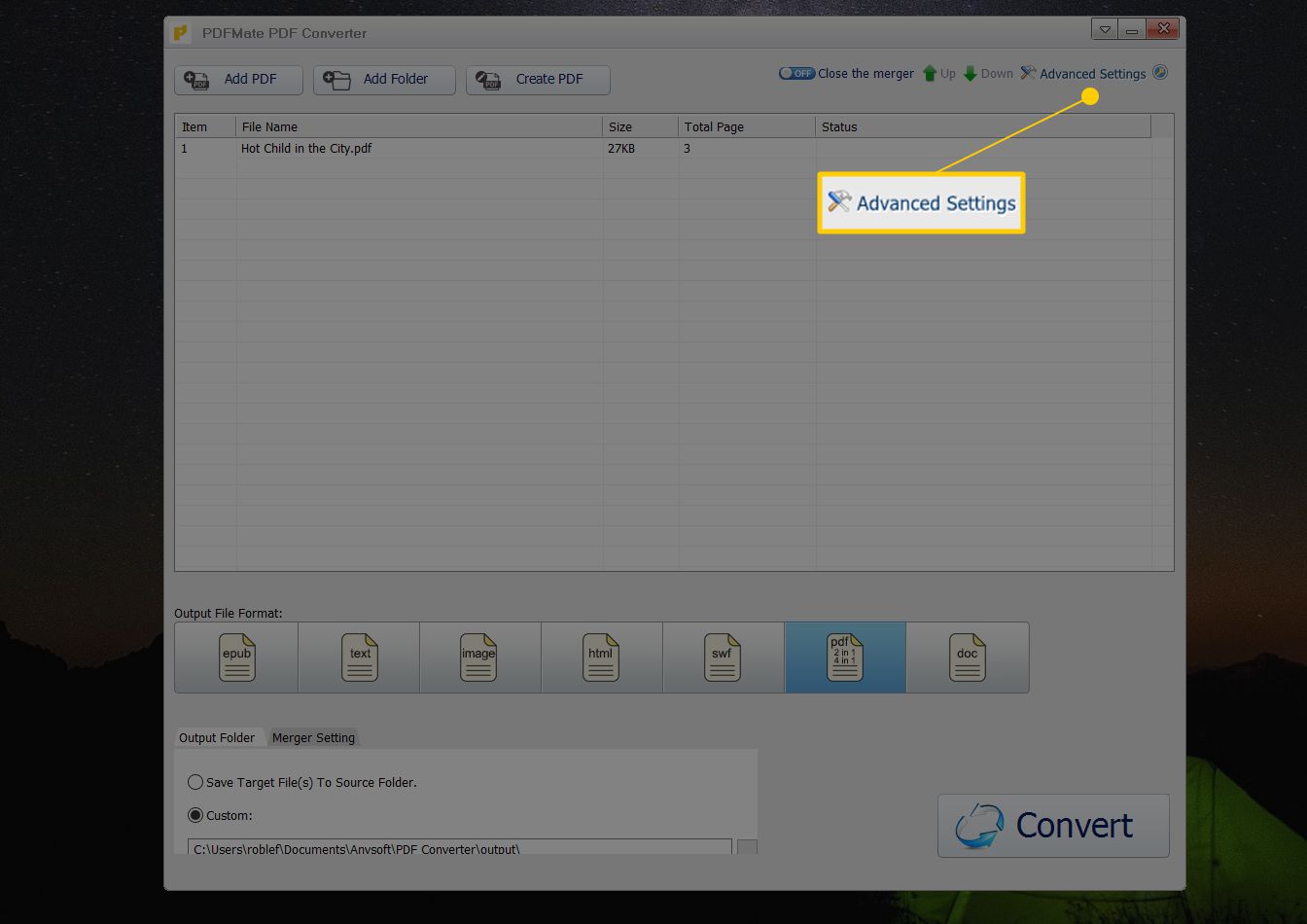The width and height of the screenshot is (1307, 924).
Task: Click the File Name column header
Action: tap(419, 126)
